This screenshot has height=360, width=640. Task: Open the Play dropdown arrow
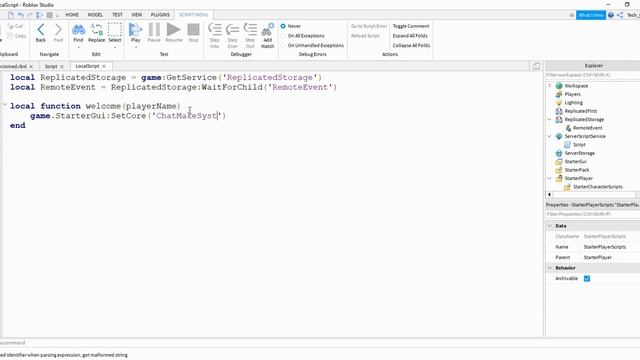tap(136, 47)
